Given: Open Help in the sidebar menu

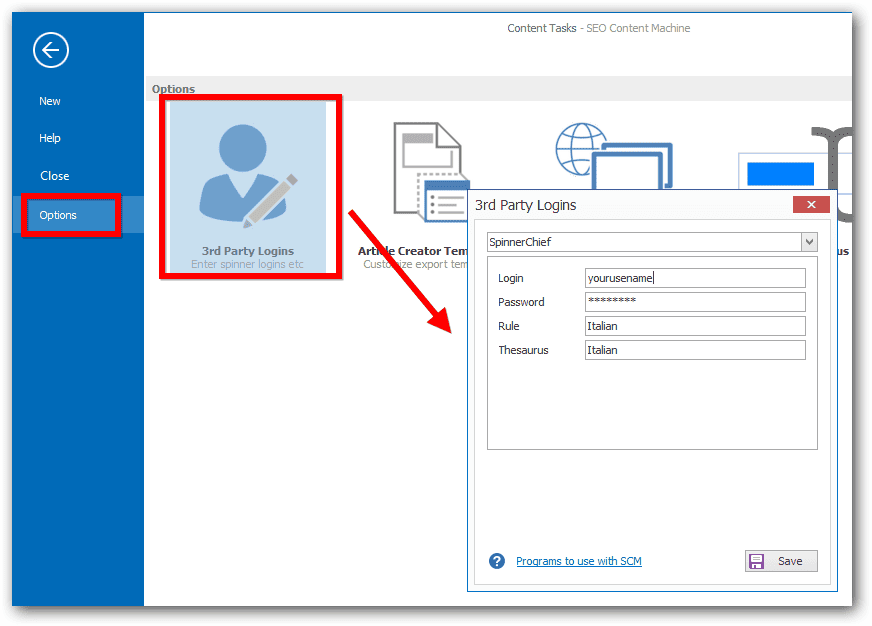Looking at the screenshot, I should click(49, 138).
